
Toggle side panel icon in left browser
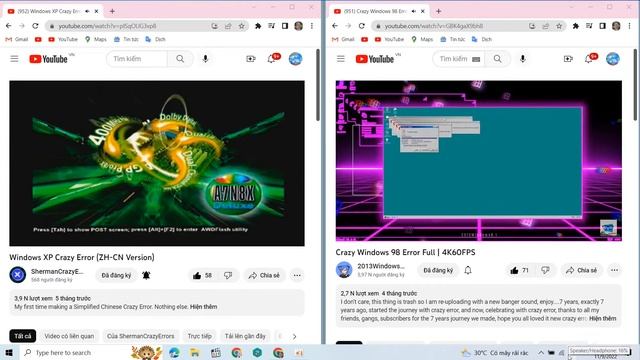285,26
